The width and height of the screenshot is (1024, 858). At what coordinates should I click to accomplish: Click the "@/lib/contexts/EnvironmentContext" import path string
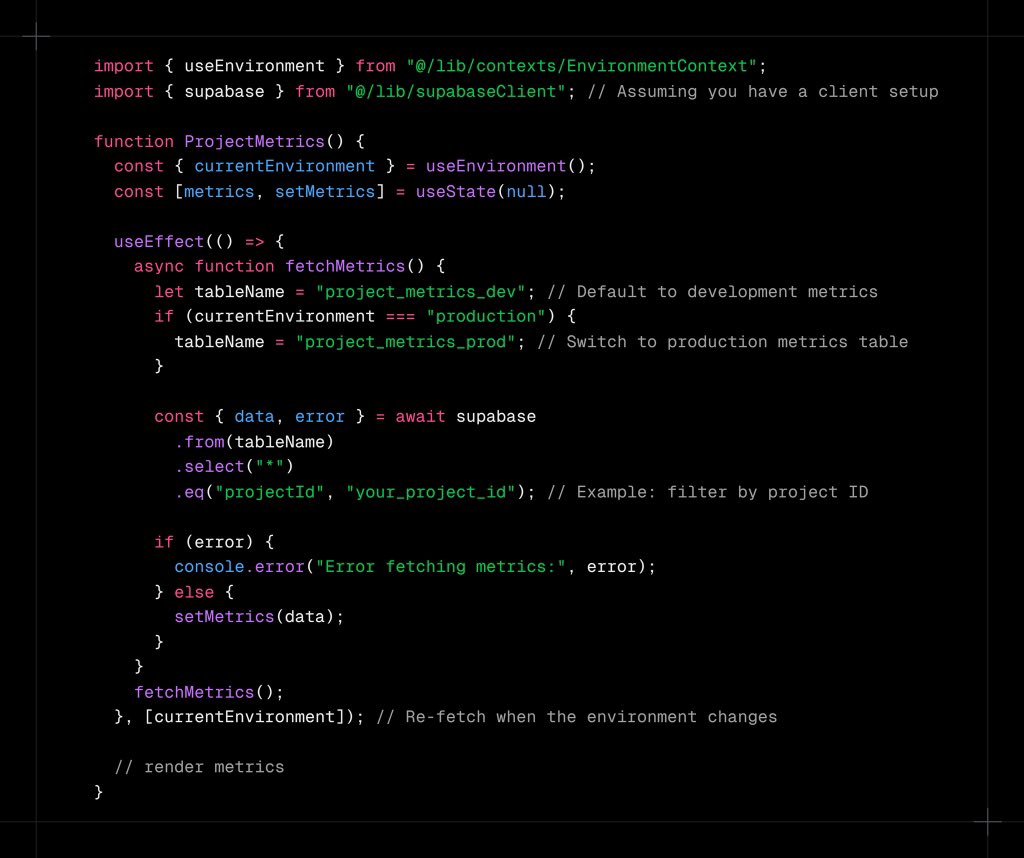pos(581,66)
